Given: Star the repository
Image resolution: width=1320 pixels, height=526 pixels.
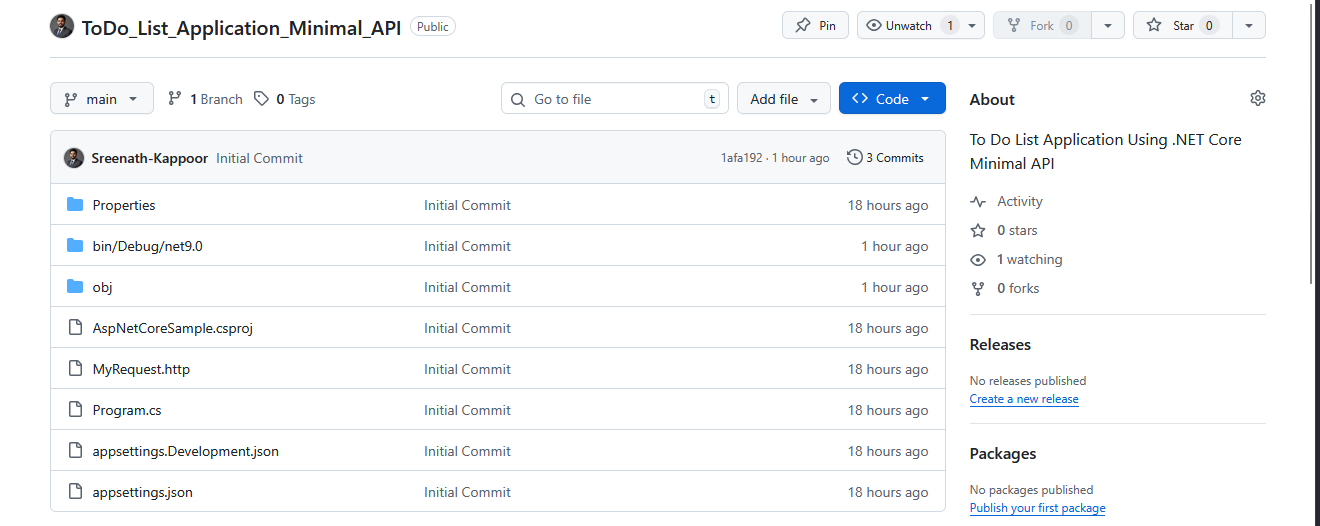Looking at the screenshot, I should point(1182,25).
